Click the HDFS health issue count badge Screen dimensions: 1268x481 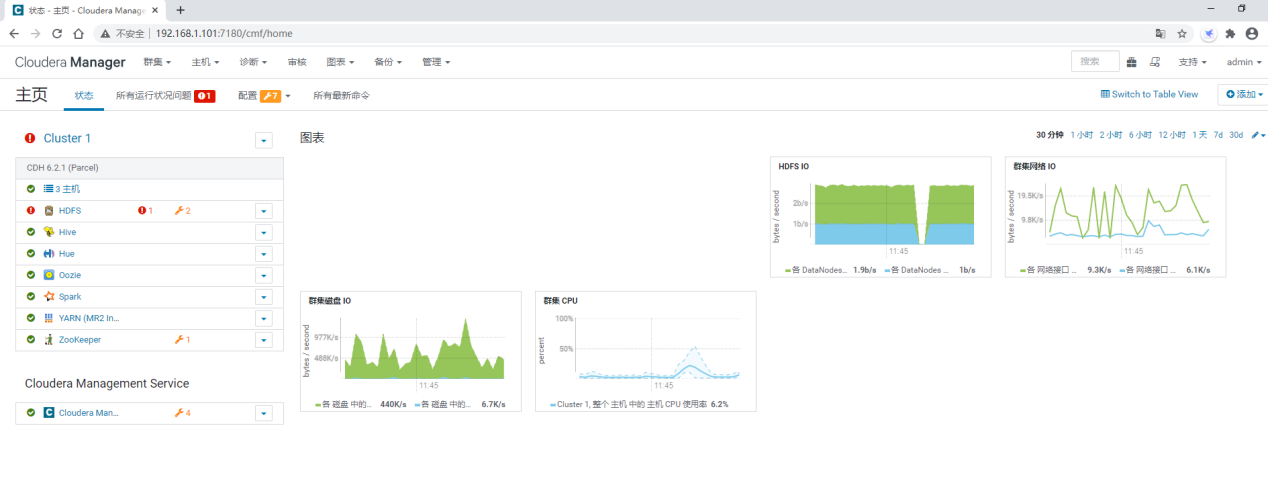pos(145,211)
